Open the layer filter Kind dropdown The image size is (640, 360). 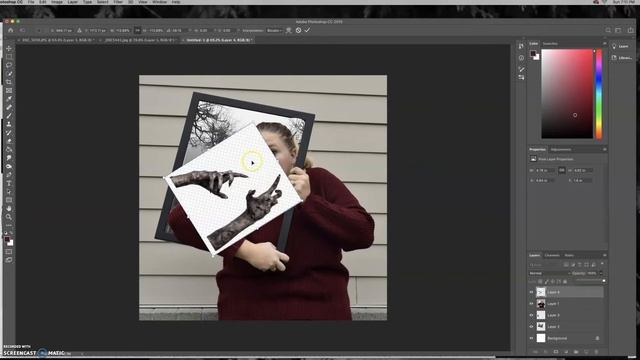click(545, 264)
